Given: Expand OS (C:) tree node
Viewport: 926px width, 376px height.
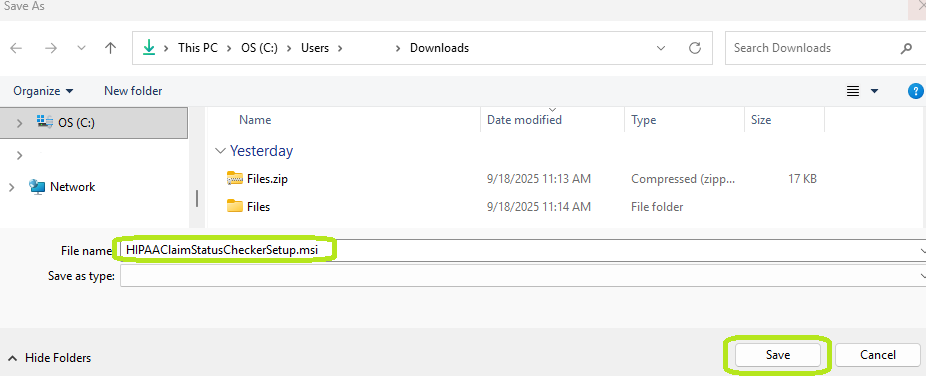Looking at the screenshot, I should [x=19, y=123].
